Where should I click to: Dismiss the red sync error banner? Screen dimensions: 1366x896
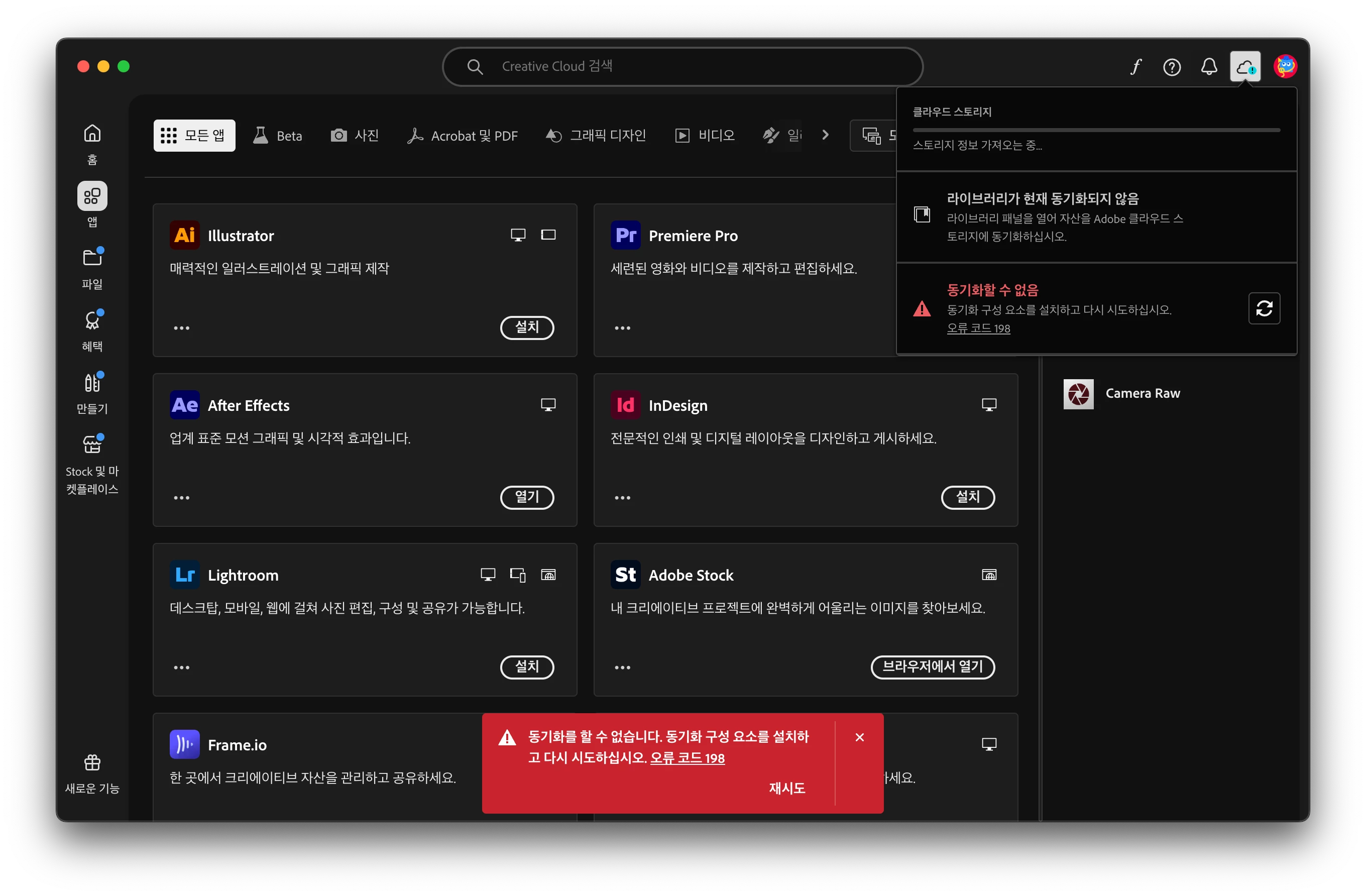(x=859, y=737)
